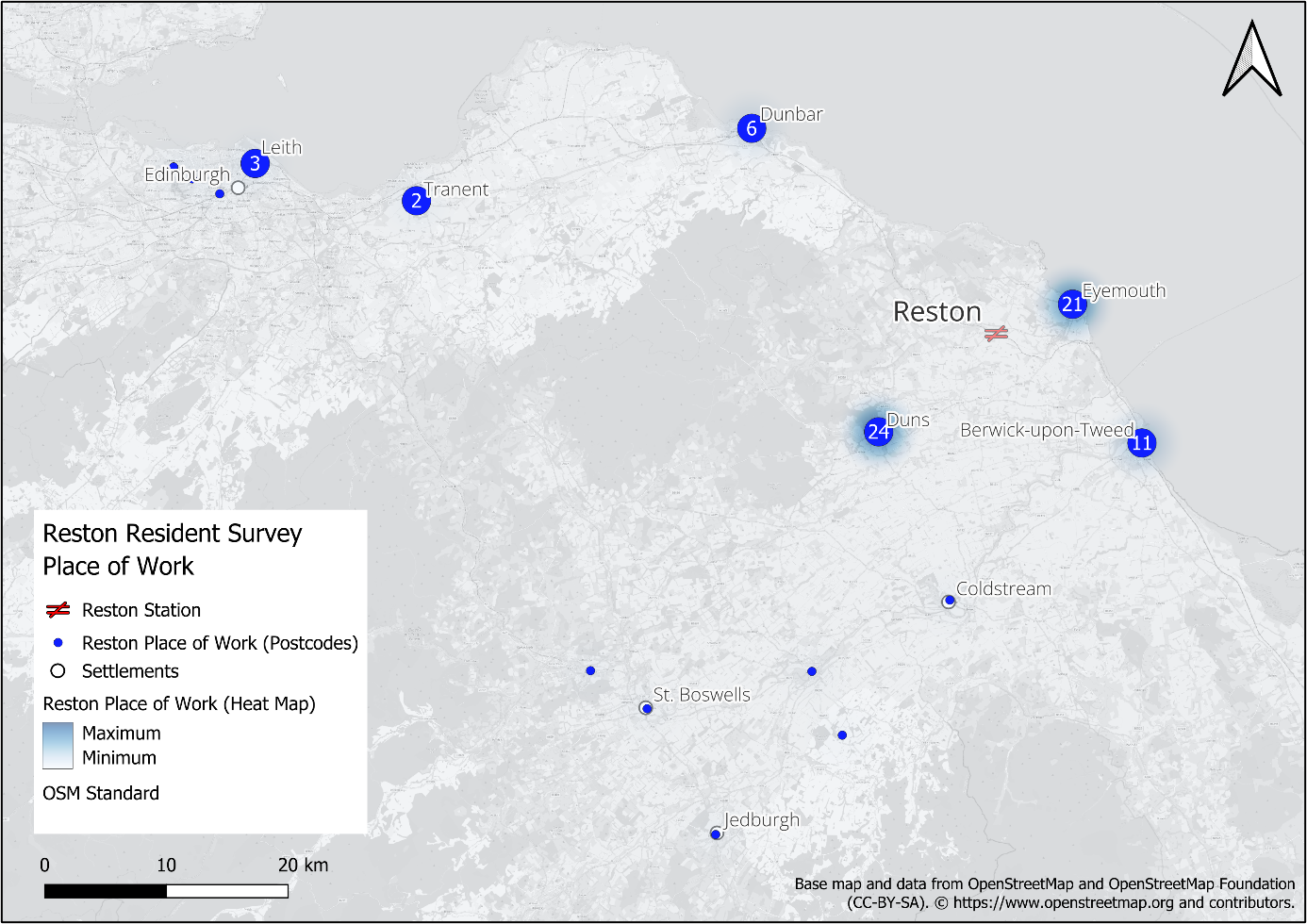The height and width of the screenshot is (924, 1307).
Task: Click the Settlements circle symbol in legend
Action: tap(58, 670)
